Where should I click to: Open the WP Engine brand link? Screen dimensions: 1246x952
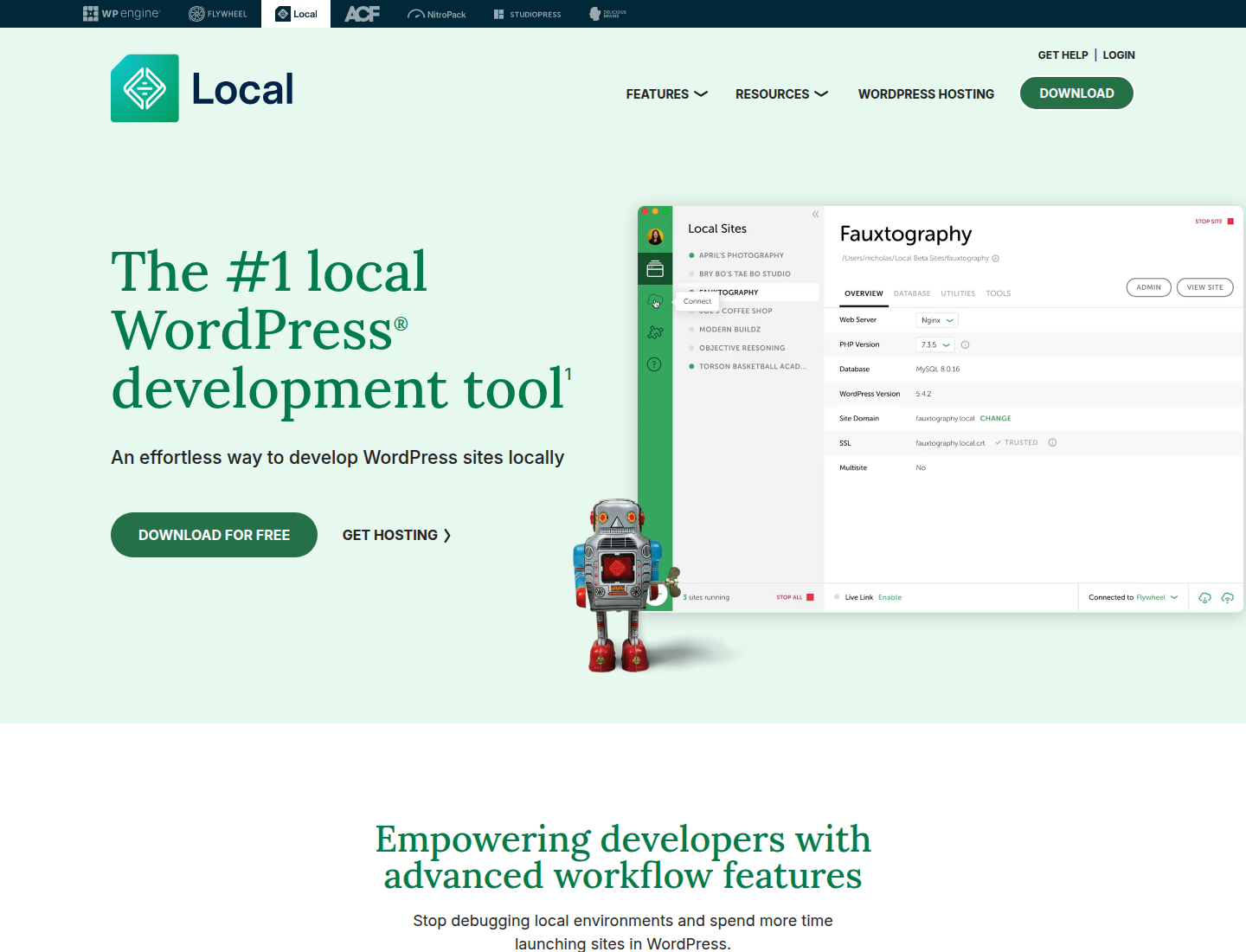[121, 14]
